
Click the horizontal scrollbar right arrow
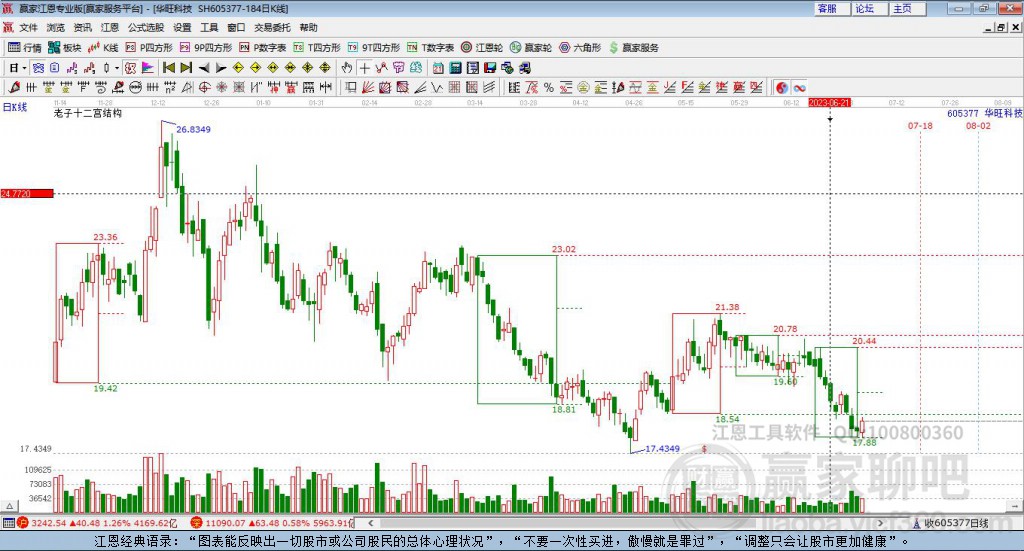(x=881, y=523)
